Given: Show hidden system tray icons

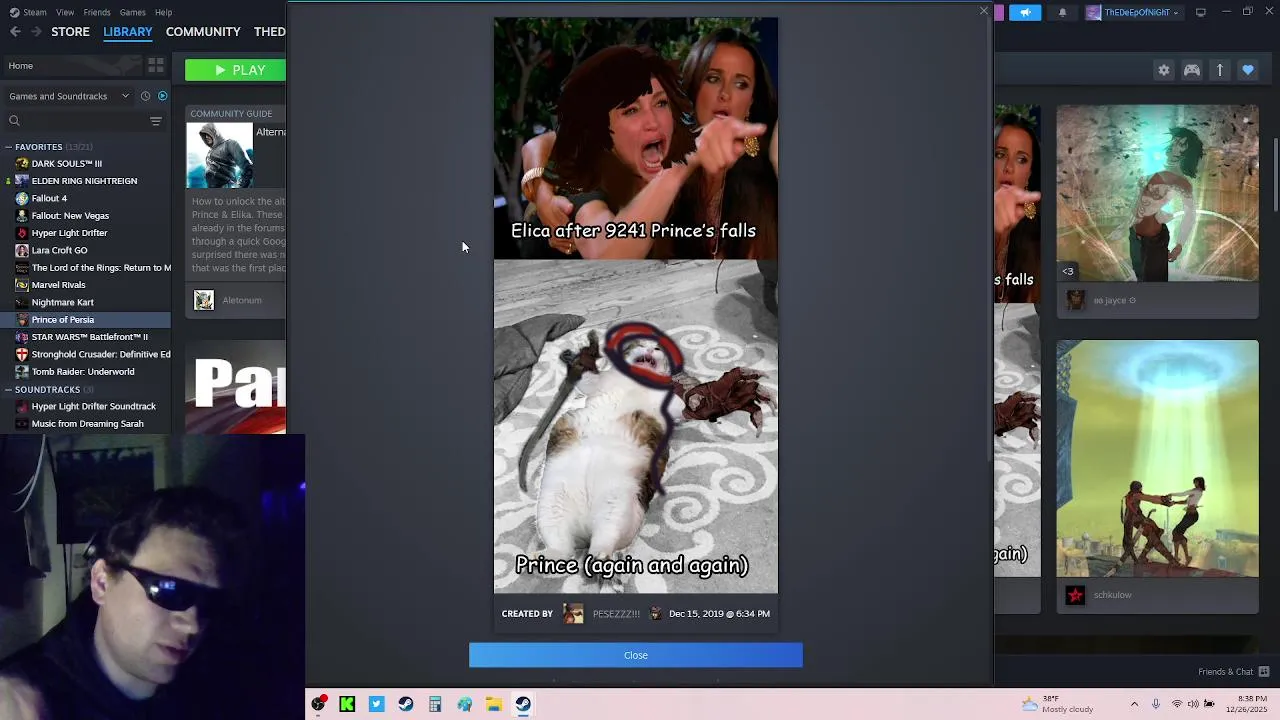Looking at the screenshot, I should [x=1134, y=704].
